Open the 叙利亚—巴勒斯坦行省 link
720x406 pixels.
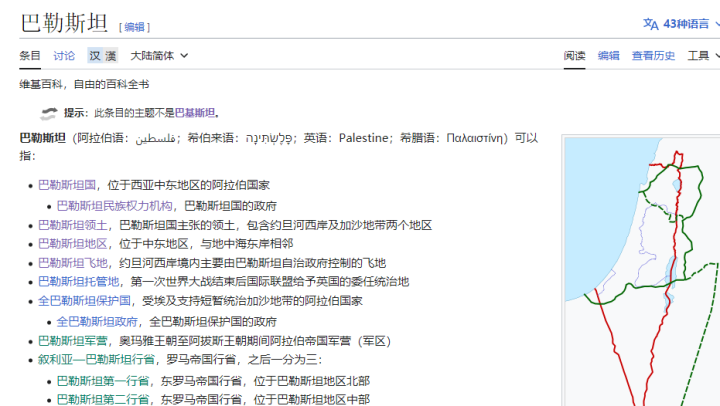coord(97,359)
